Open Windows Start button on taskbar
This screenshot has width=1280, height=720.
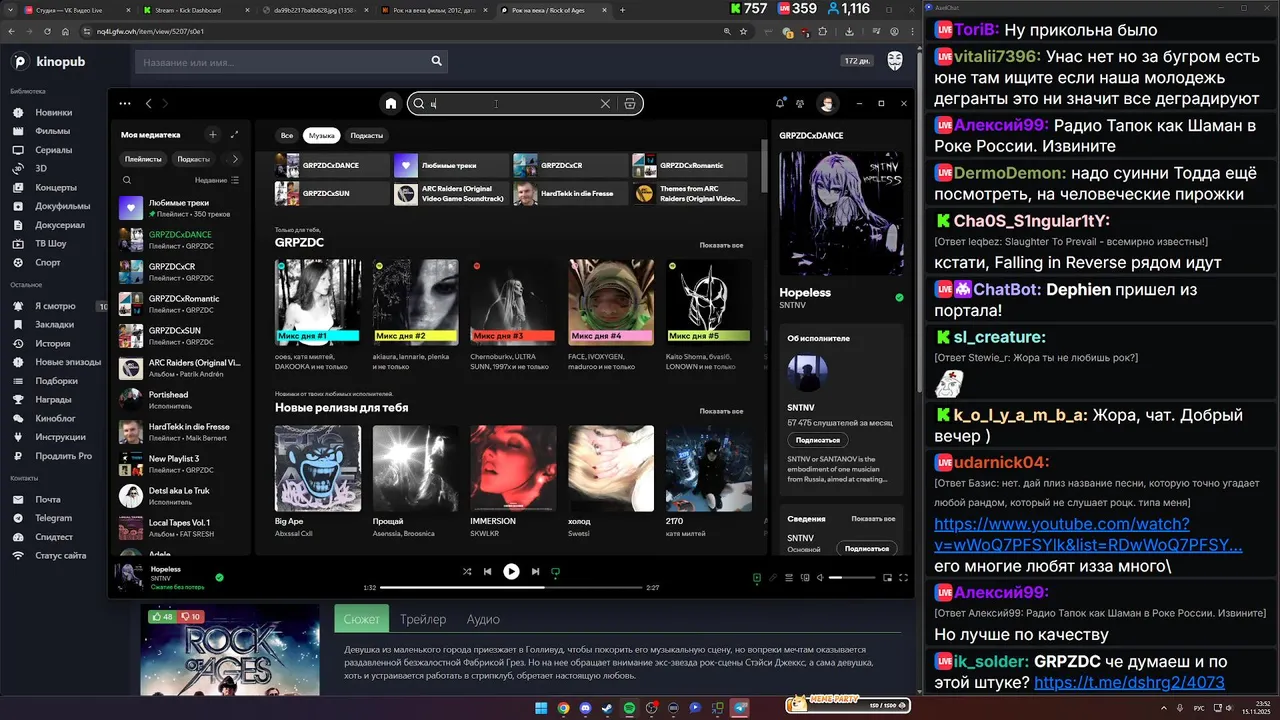pos(541,708)
